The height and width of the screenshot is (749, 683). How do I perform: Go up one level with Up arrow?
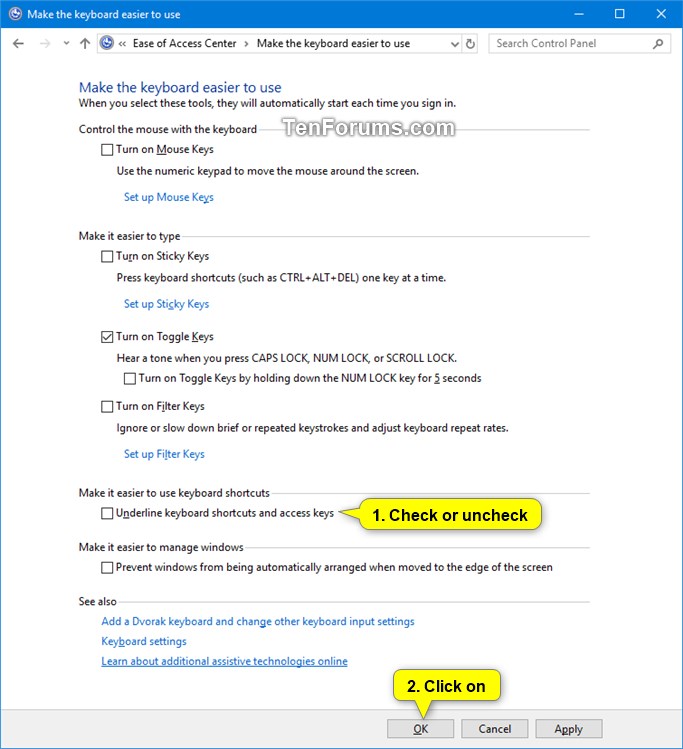coord(85,43)
